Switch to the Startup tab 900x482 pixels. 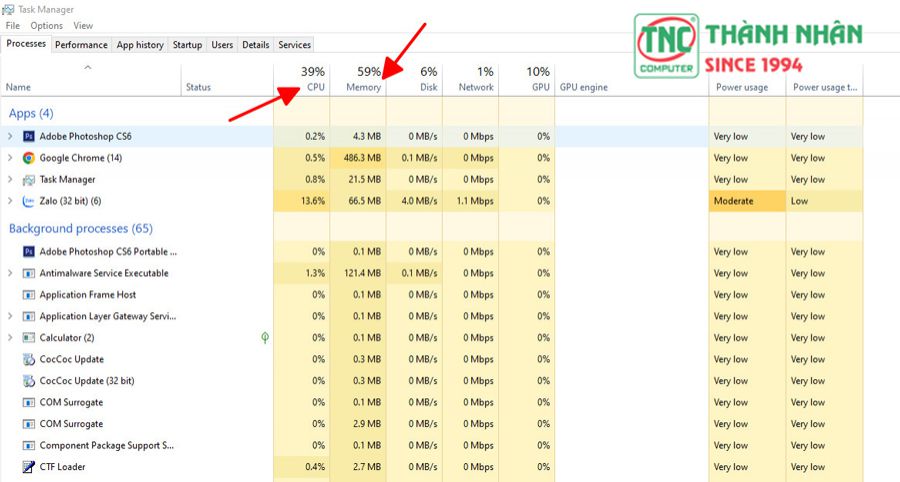187,45
